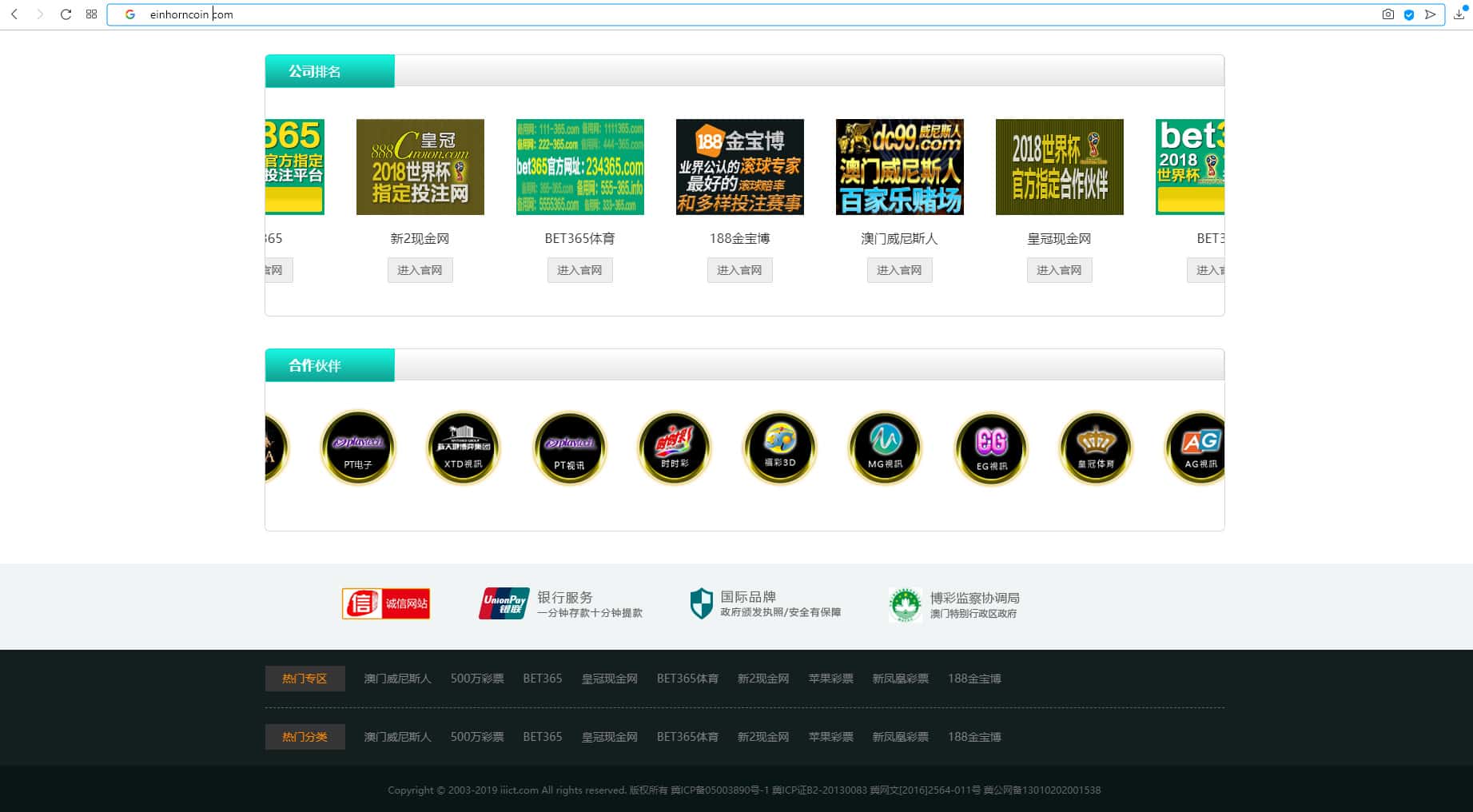Open 500万彩票 link in 热门专区 row
Image resolution: width=1473 pixels, height=812 pixels.
(477, 679)
